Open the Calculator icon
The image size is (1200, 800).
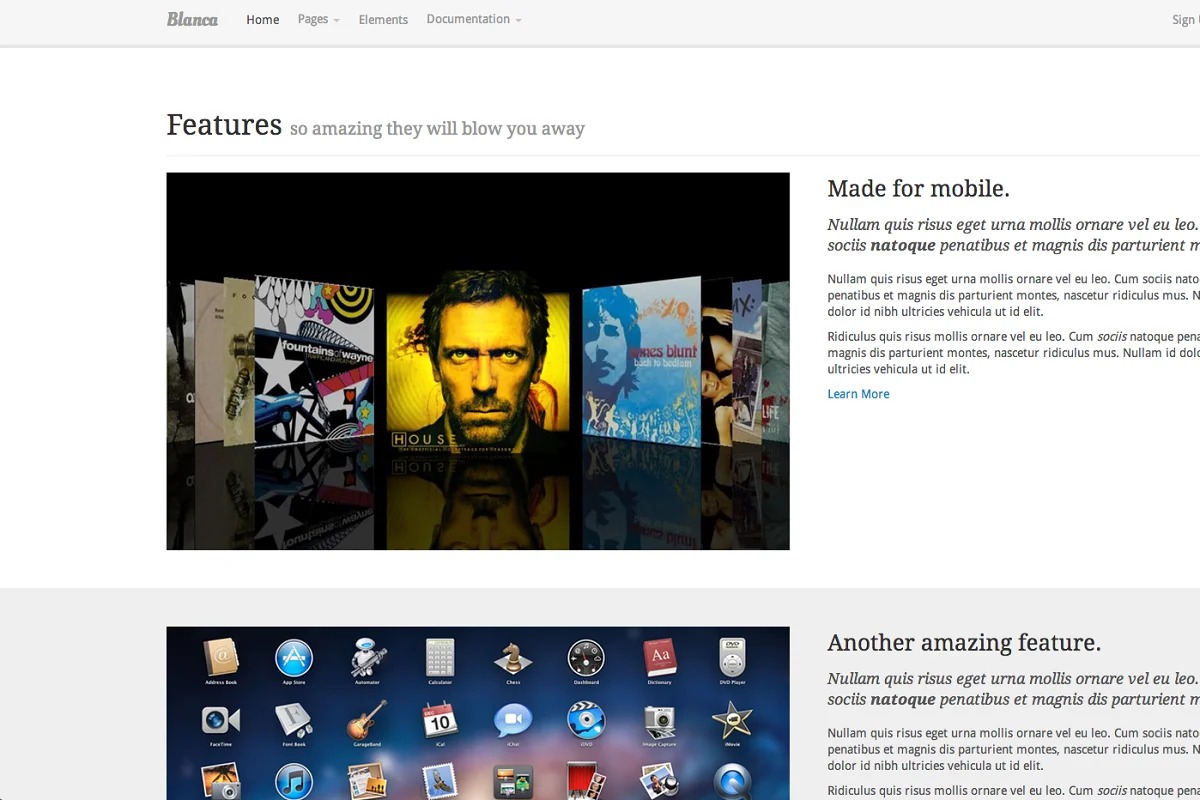(x=440, y=658)
